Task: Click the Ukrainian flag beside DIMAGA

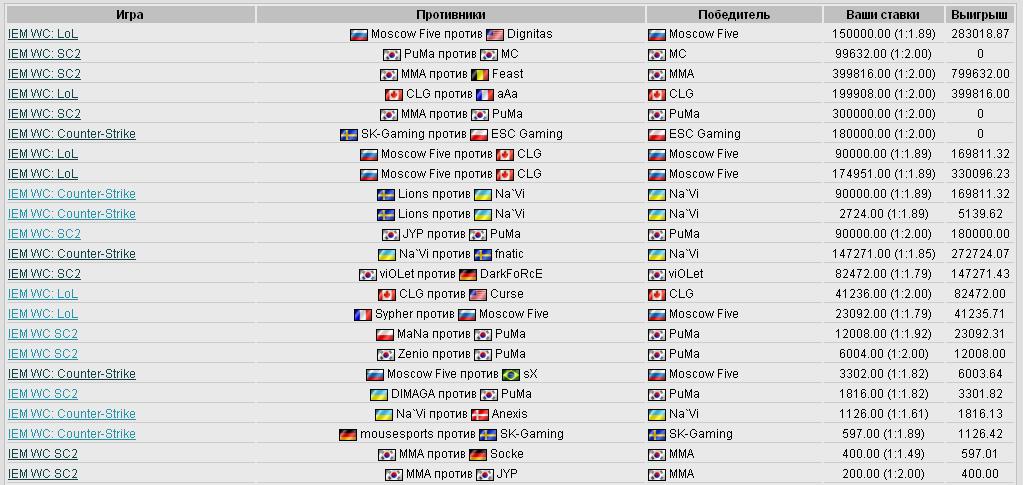Action: [x=378, y=395]
